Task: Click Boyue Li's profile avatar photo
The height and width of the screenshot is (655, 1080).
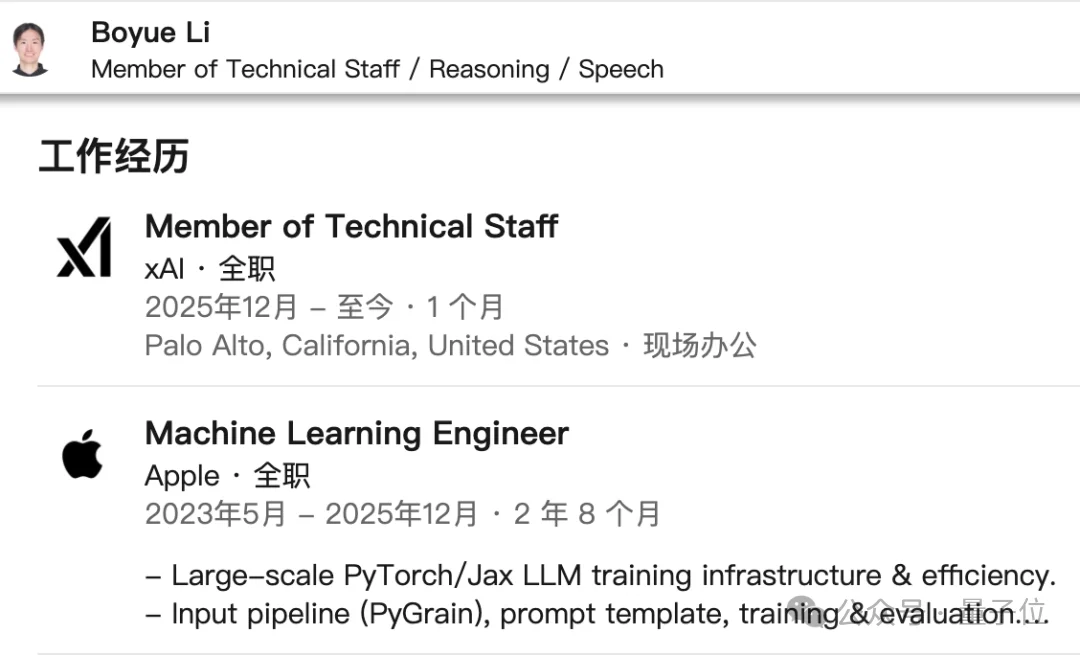Action: [30, 49]
